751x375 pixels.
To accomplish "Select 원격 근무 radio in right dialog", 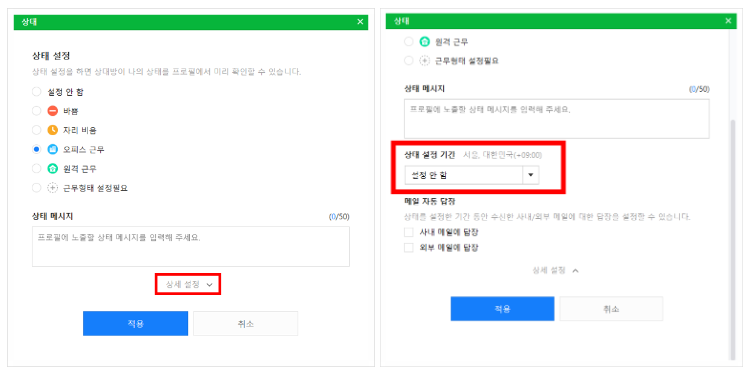I will (x=409, y=42).
